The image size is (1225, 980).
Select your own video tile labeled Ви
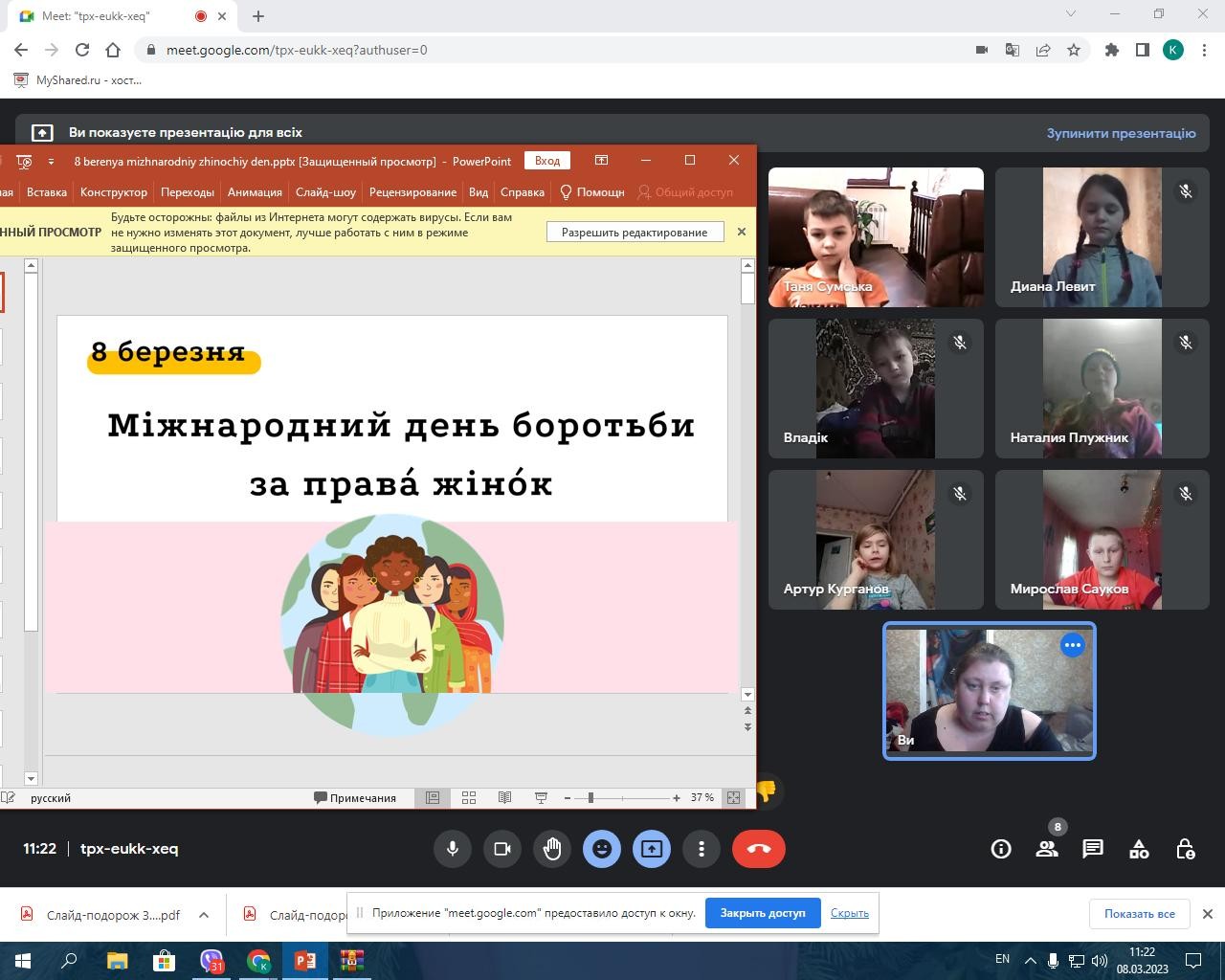pyautogui.click(x=990, y=691)
